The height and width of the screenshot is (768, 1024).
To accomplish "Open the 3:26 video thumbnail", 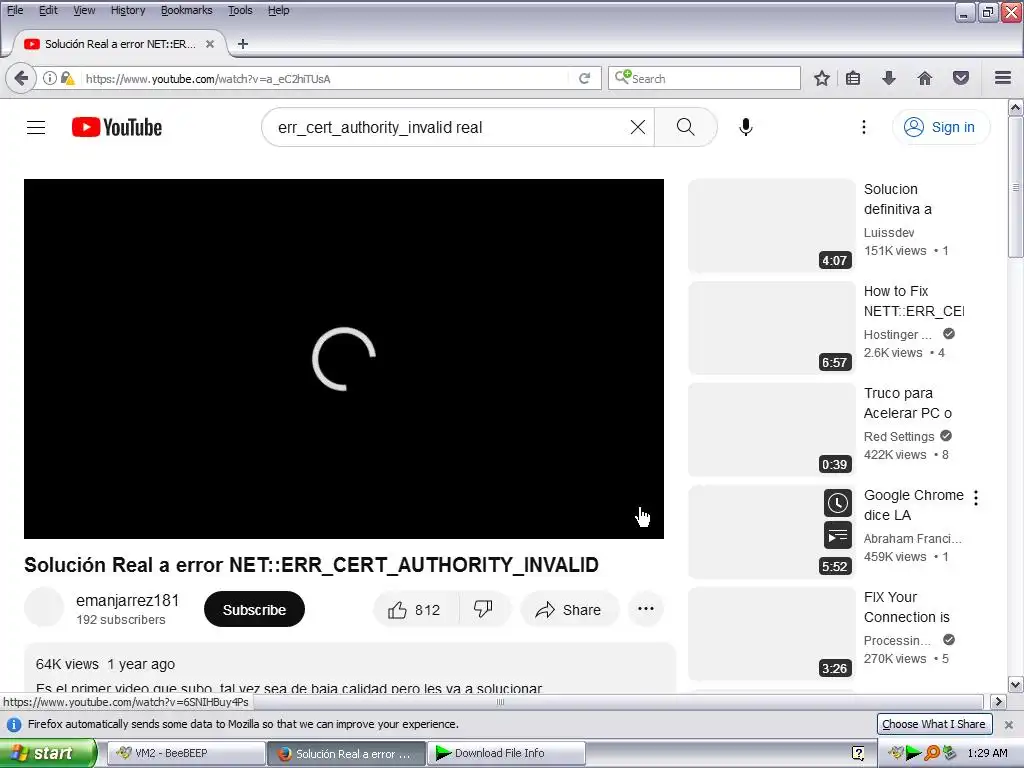I will tap(771, 633).
